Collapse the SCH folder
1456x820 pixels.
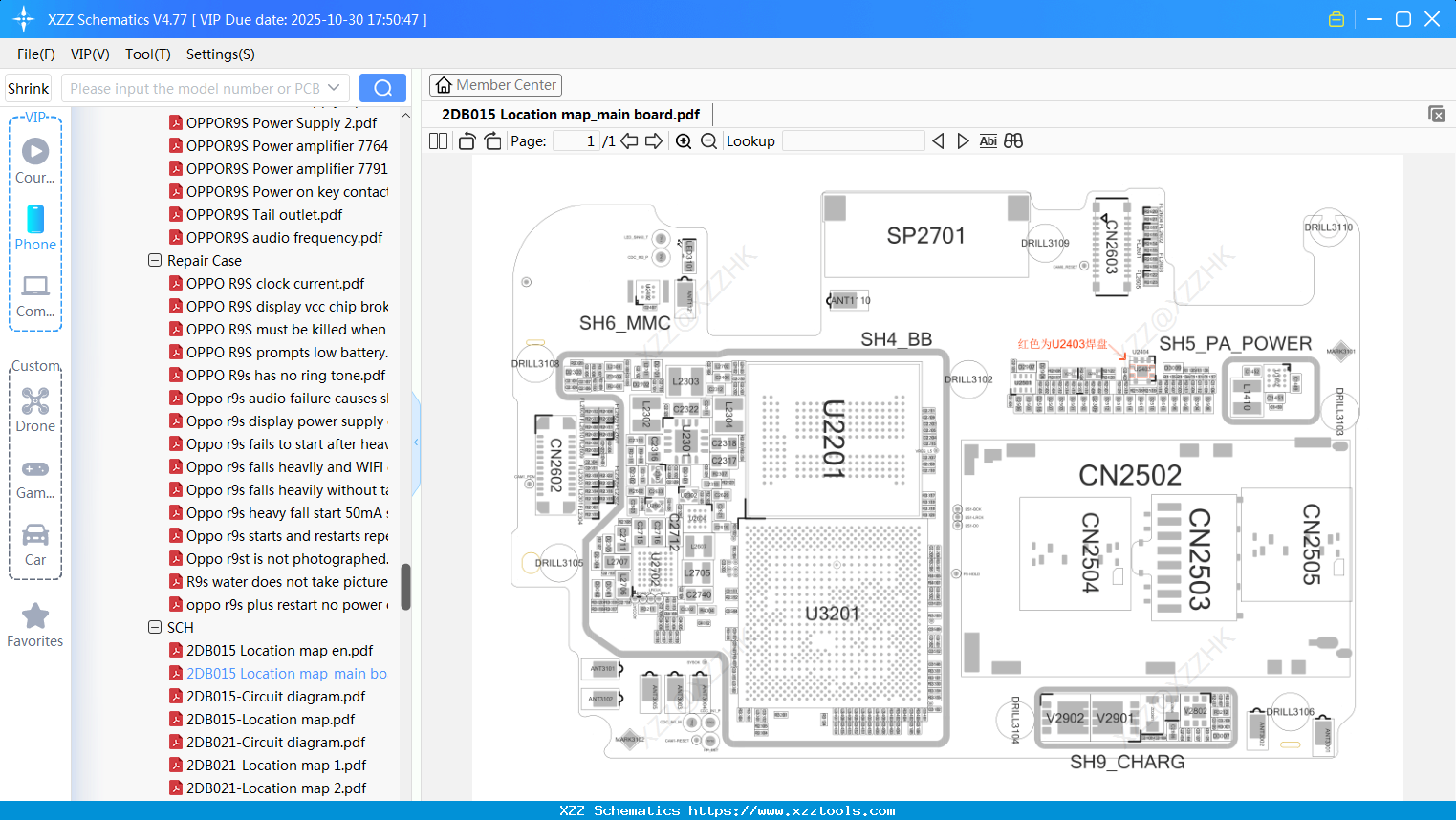click(x=155, y=627)
